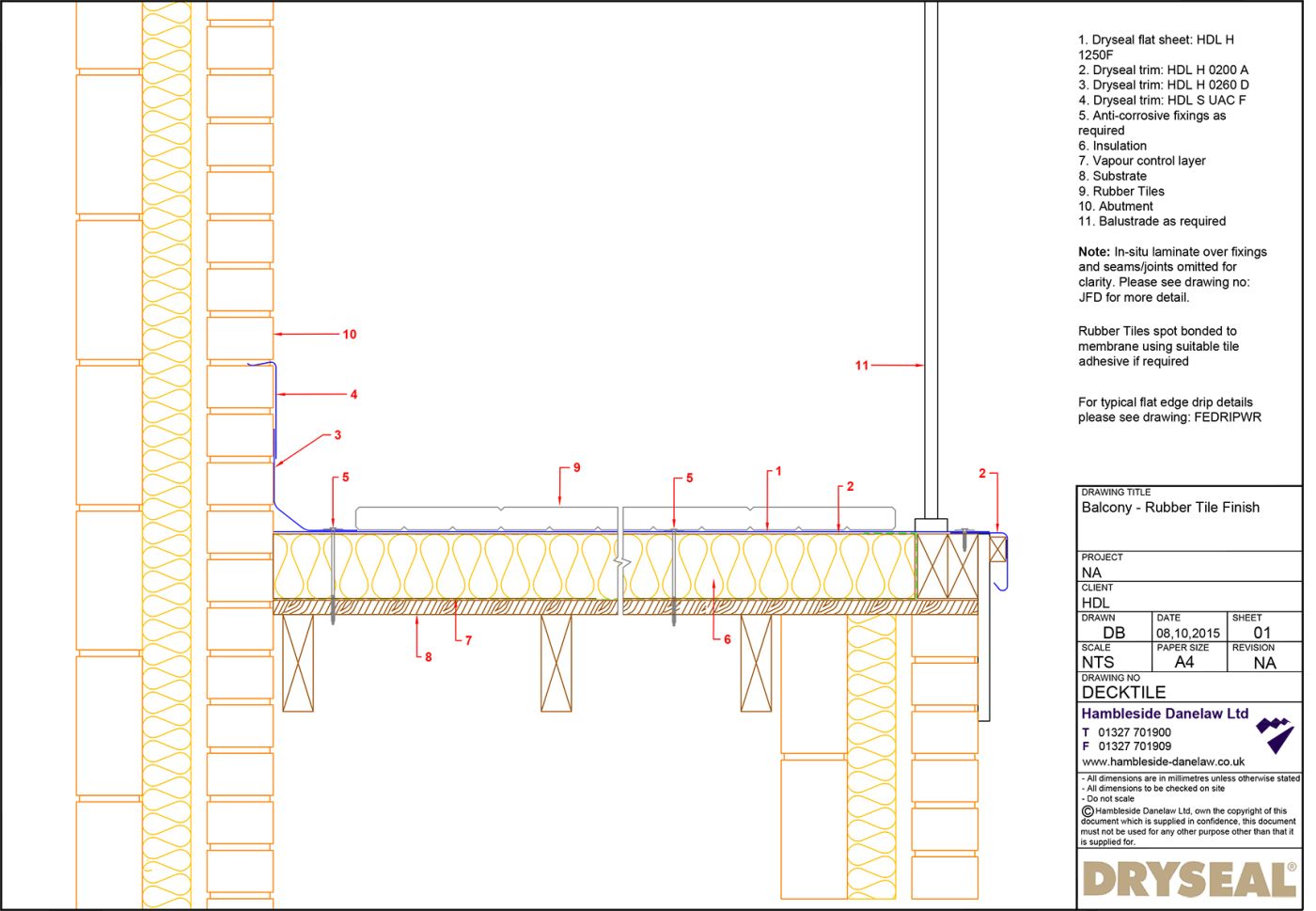
Task: Click the paper size A4 value
Action: pyautogui.click(x=1183, y=662)
